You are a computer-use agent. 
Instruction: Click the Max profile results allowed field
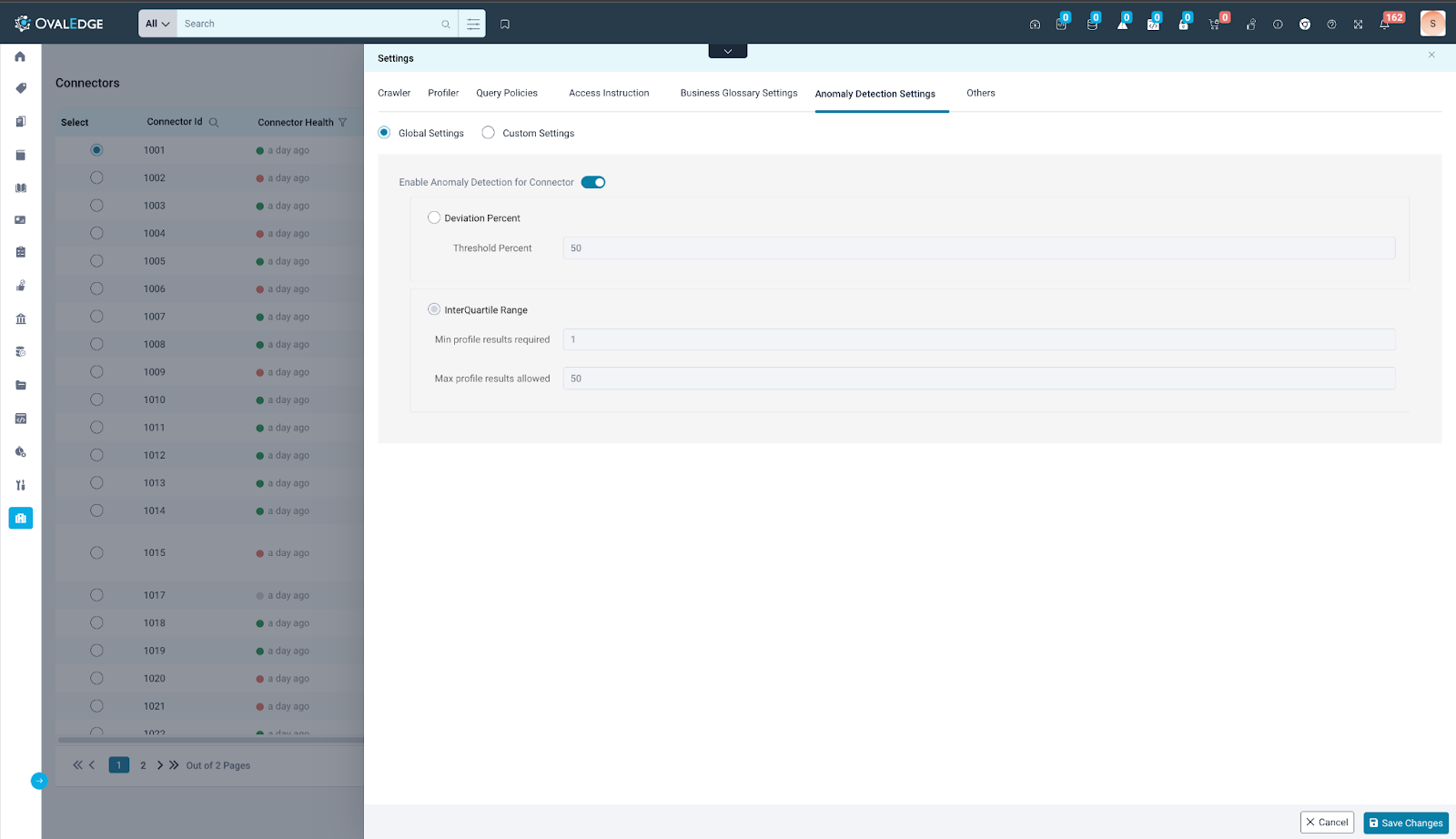[x=979, y=379]
